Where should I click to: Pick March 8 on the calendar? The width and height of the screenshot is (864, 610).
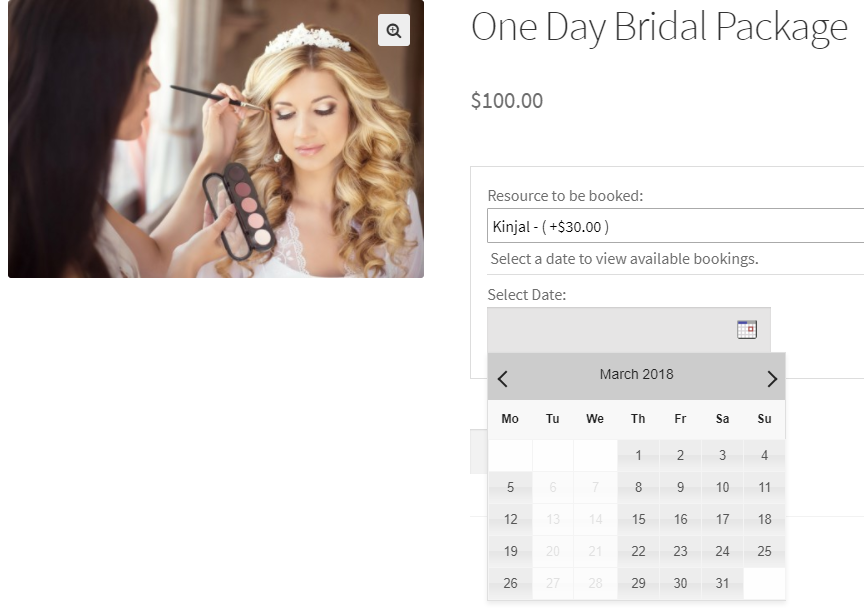pyautogui.click(x=638, y=487)
